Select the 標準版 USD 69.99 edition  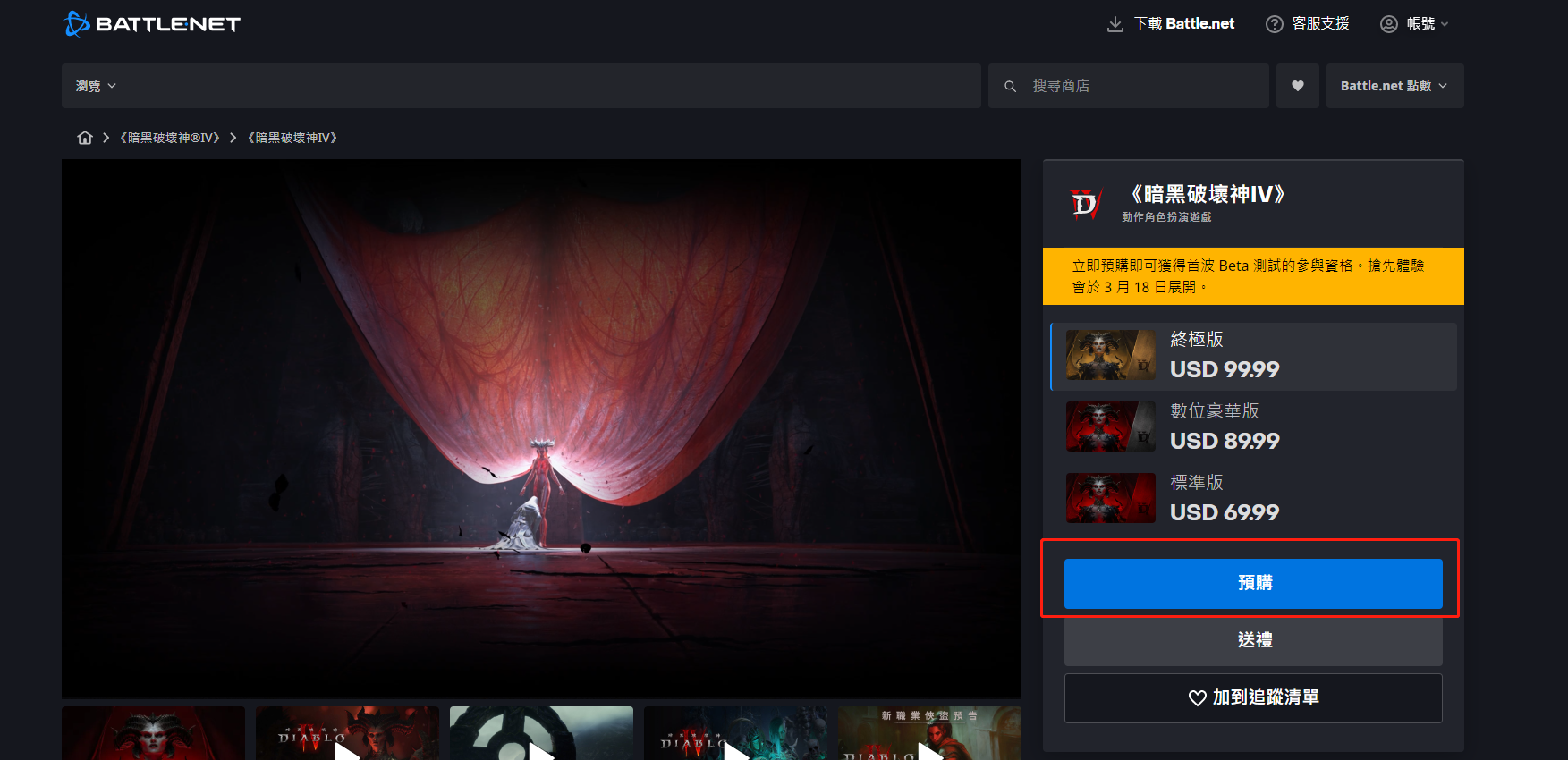coord(1253,498)
